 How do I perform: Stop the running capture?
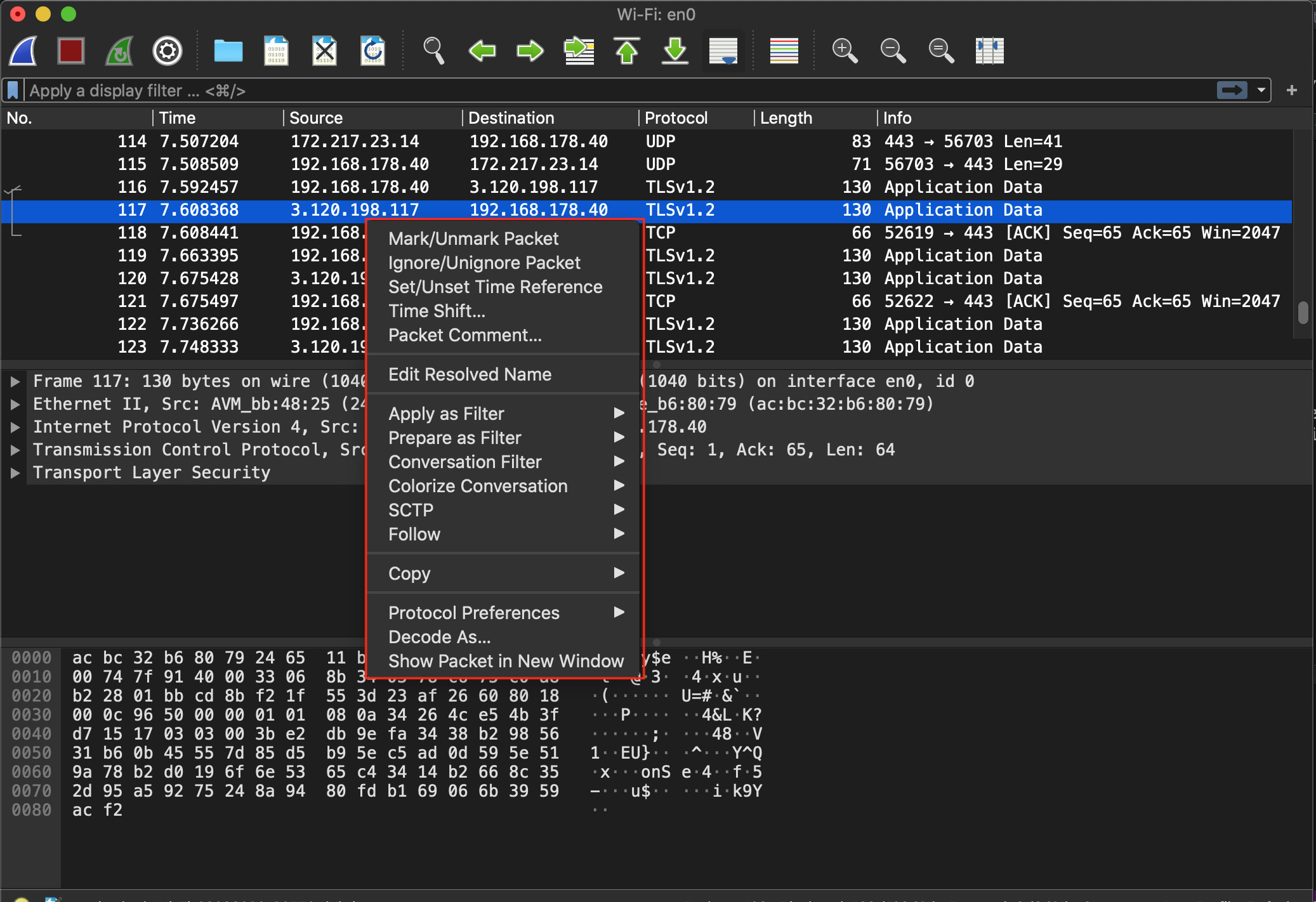[x=70, y=51]
